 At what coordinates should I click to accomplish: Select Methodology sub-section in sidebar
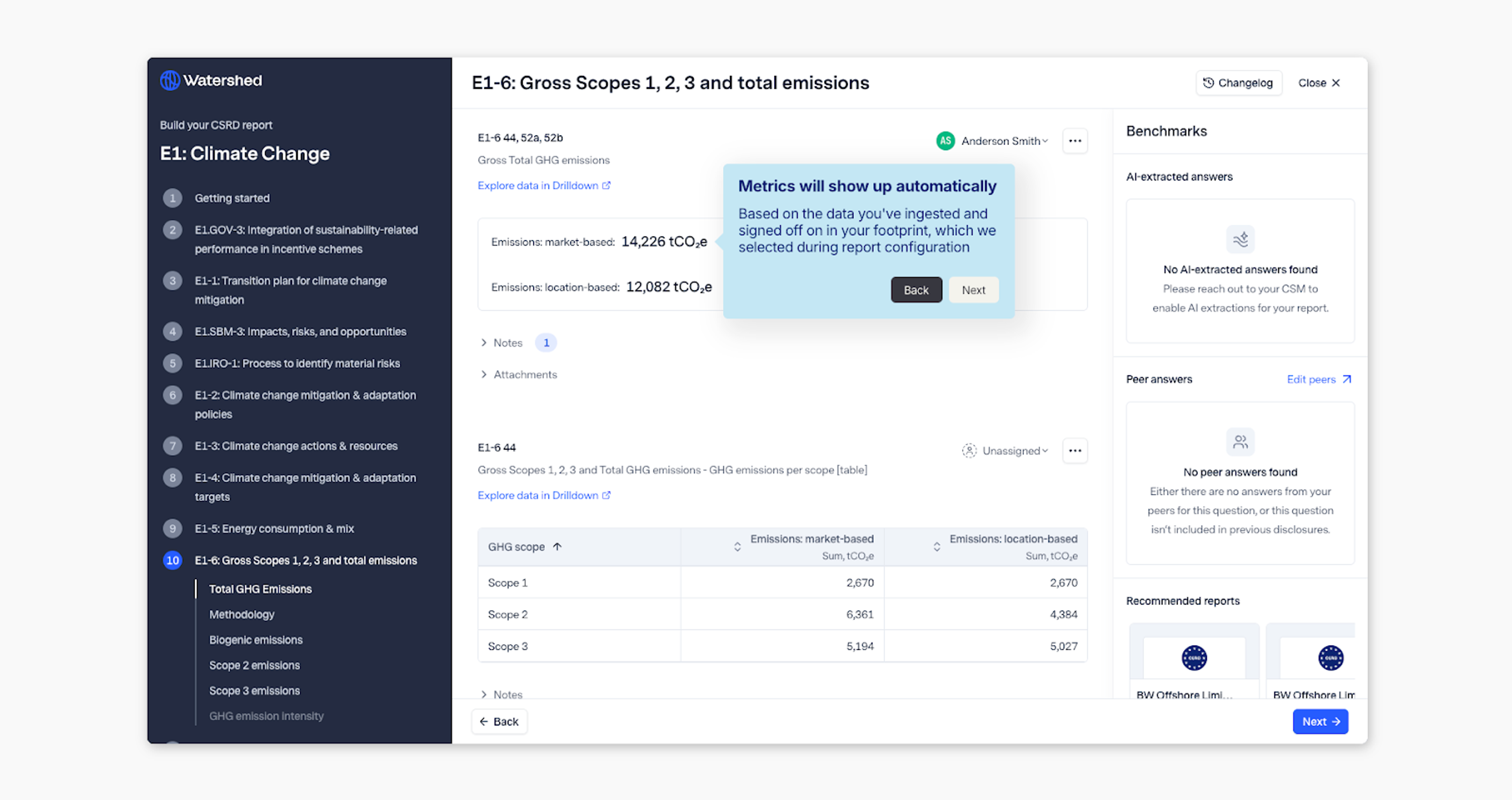[242, 614]
